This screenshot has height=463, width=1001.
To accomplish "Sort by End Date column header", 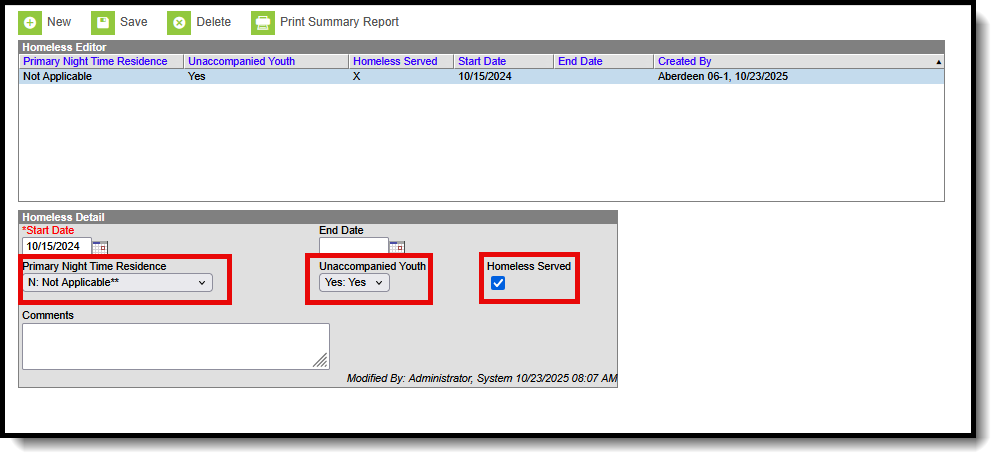I will pos(580,61).
